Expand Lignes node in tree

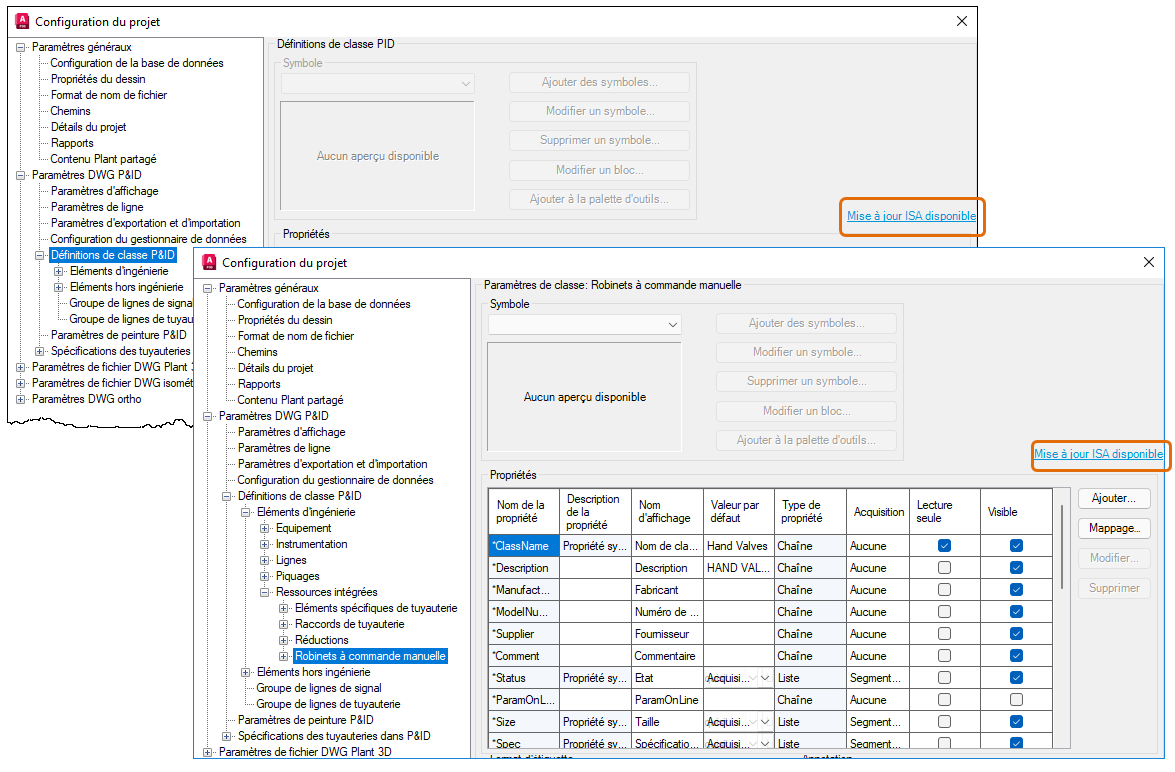(x=265, y=561)
